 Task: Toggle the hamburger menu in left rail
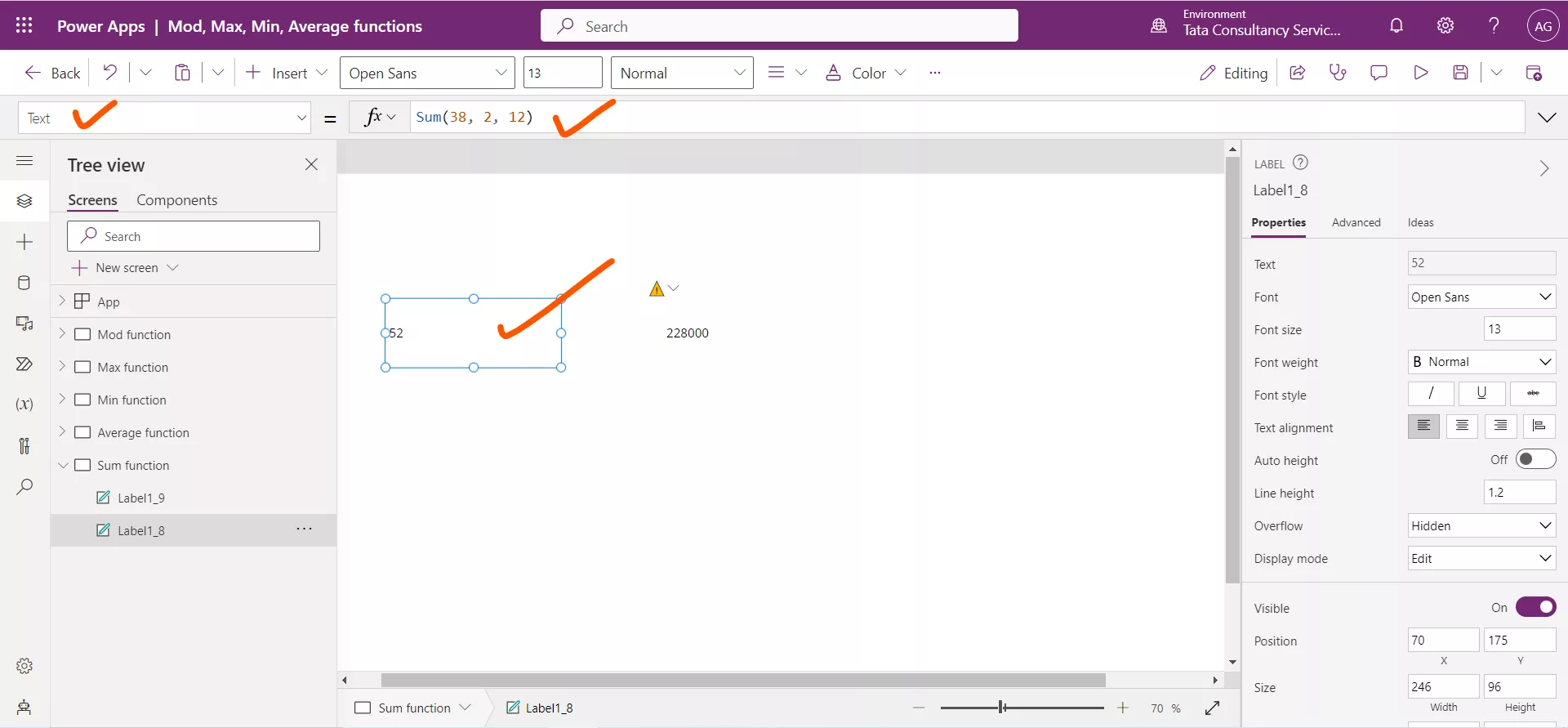24,160
